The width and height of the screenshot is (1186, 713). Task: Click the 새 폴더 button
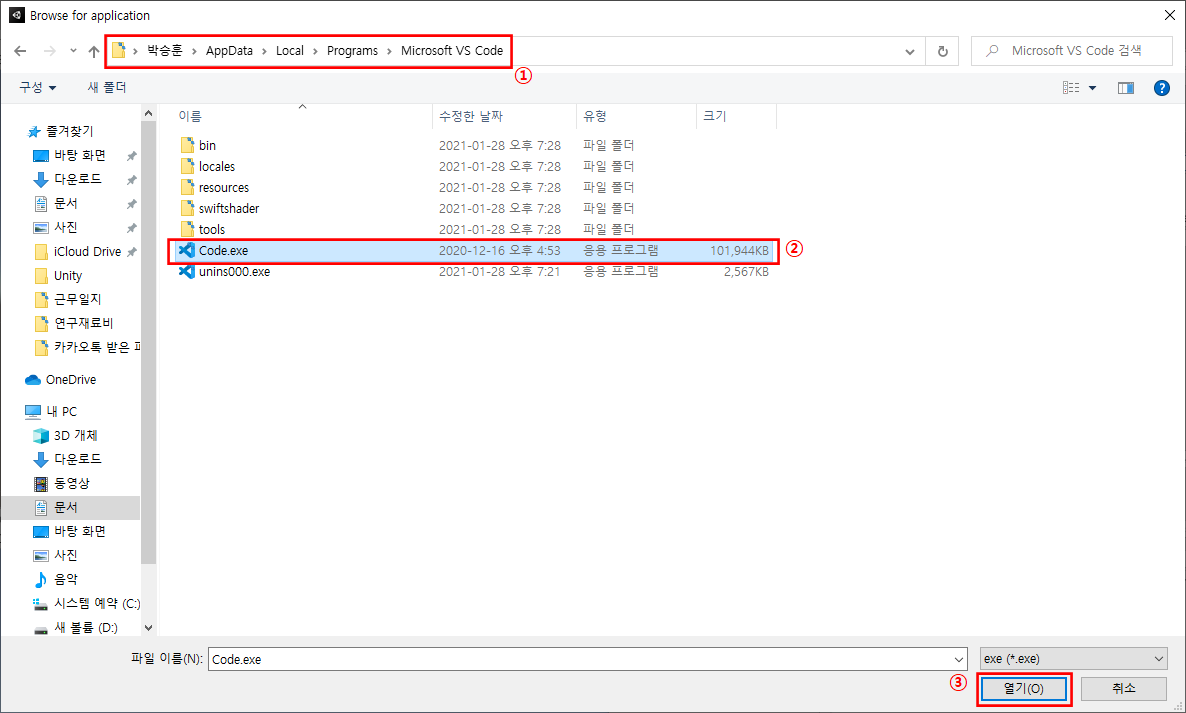107,88
